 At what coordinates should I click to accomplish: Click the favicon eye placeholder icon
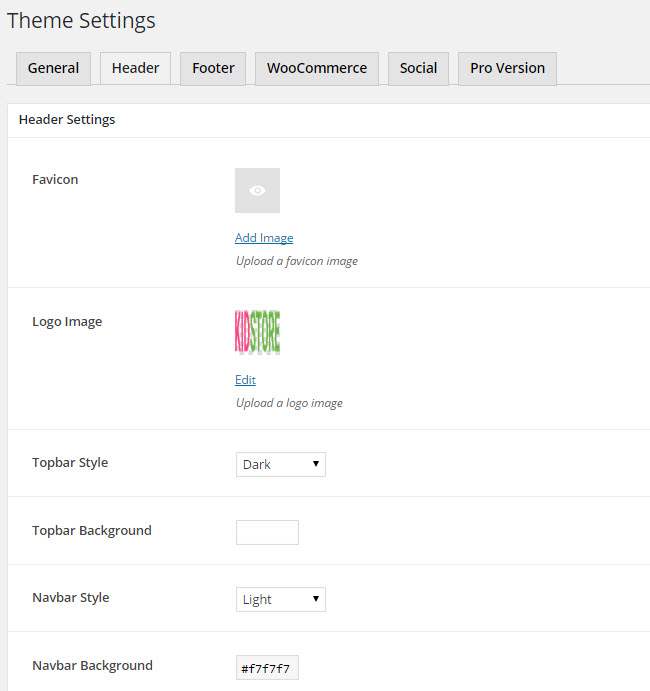click(257, 190)
